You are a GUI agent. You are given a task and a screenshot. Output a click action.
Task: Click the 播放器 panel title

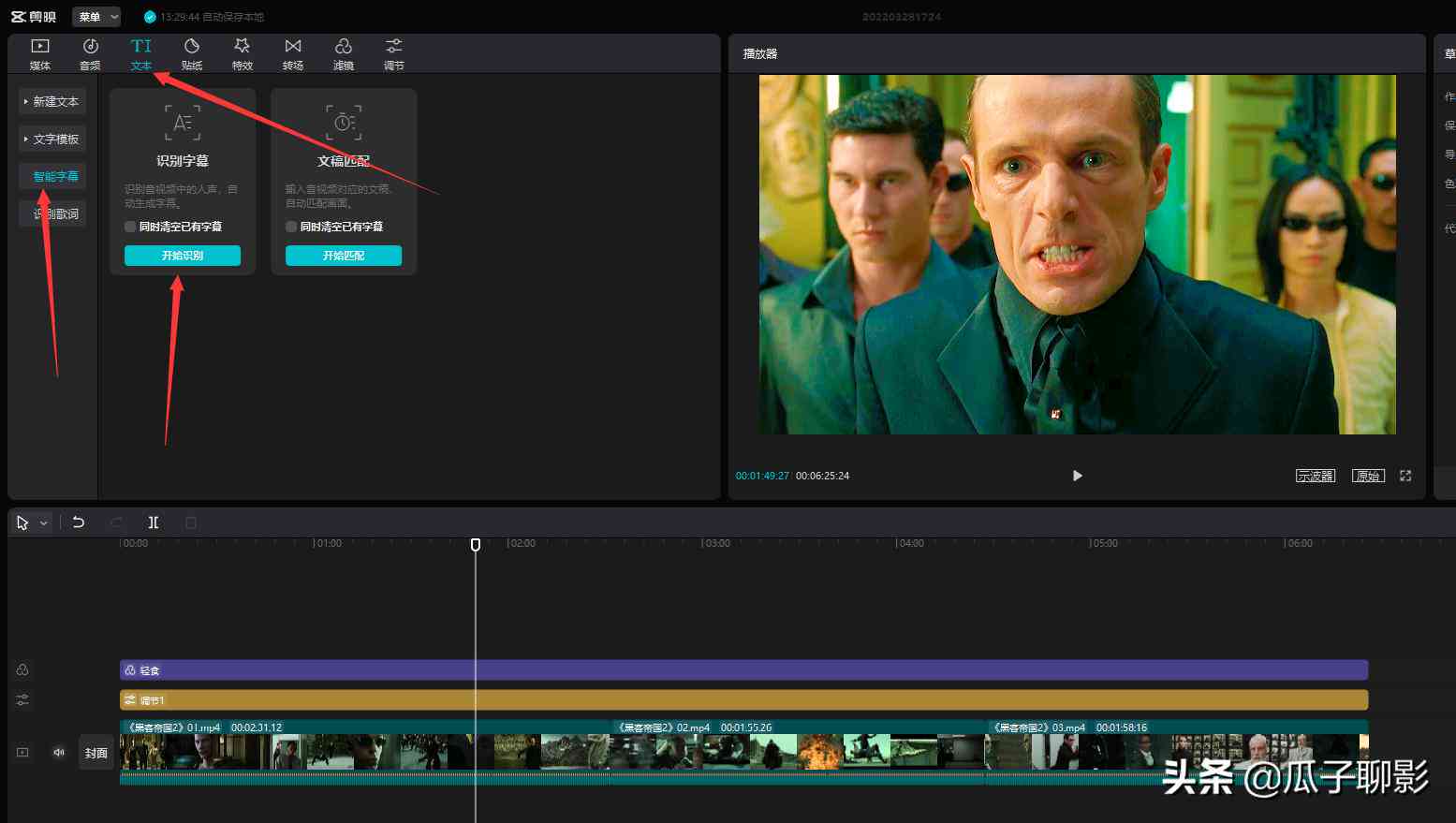(760, 54)
